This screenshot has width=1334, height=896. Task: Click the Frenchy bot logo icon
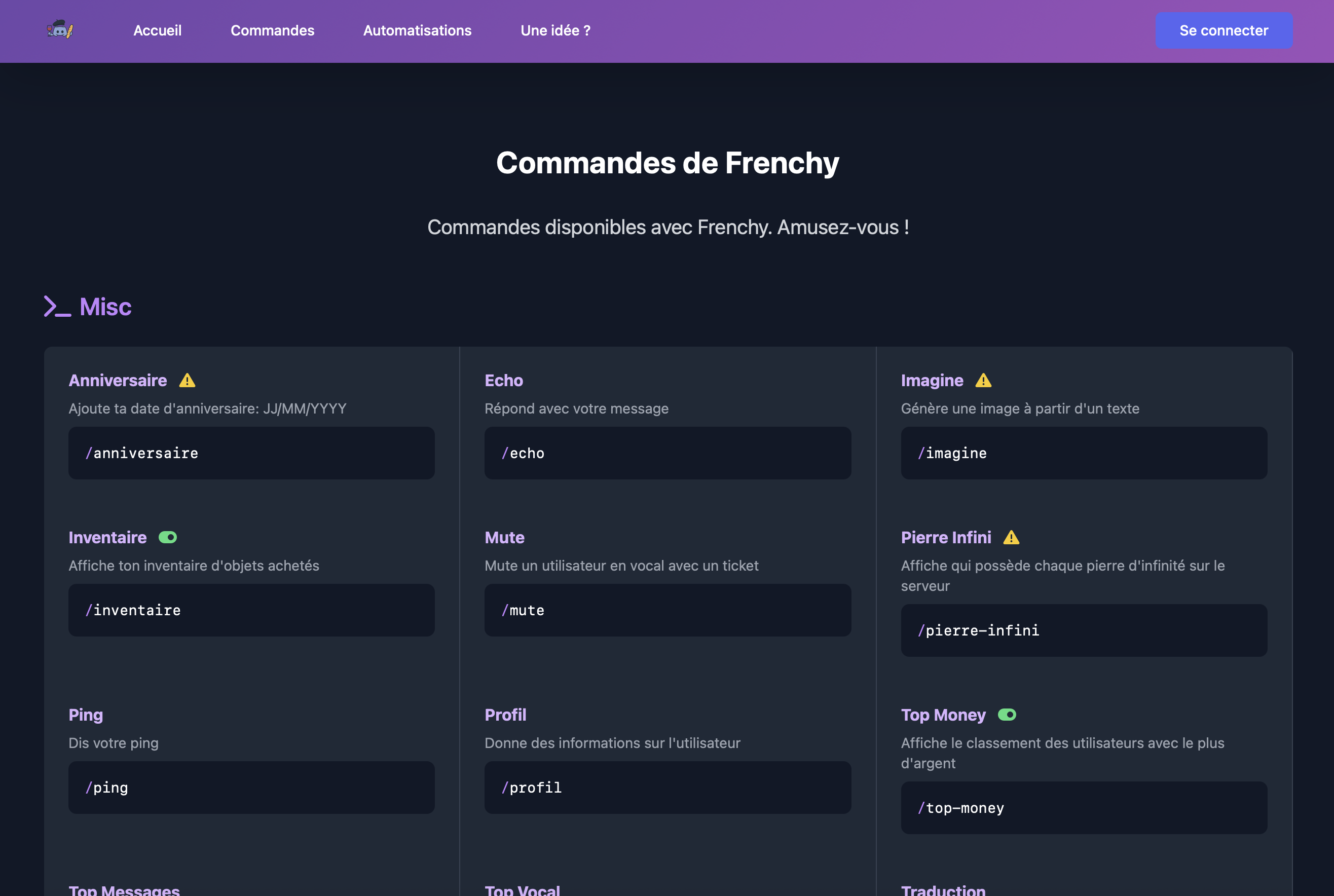pos(60,30)
